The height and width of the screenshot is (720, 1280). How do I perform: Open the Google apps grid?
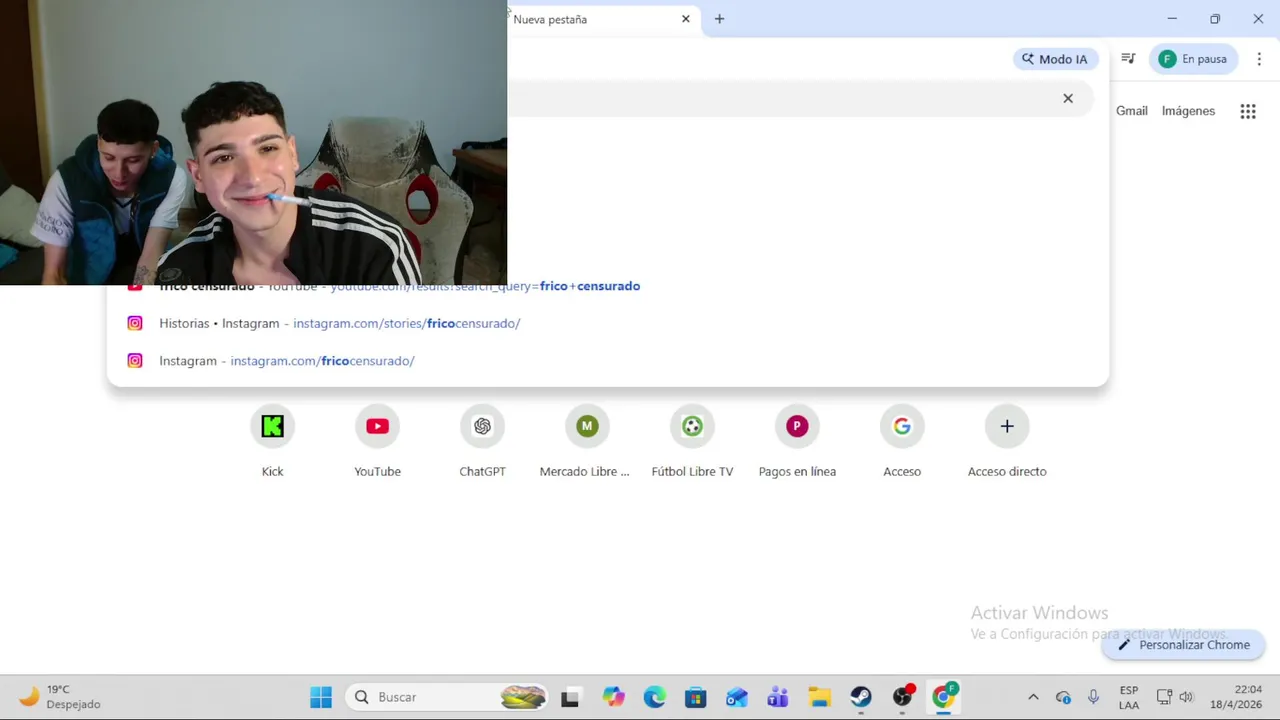pos(1248,111)
